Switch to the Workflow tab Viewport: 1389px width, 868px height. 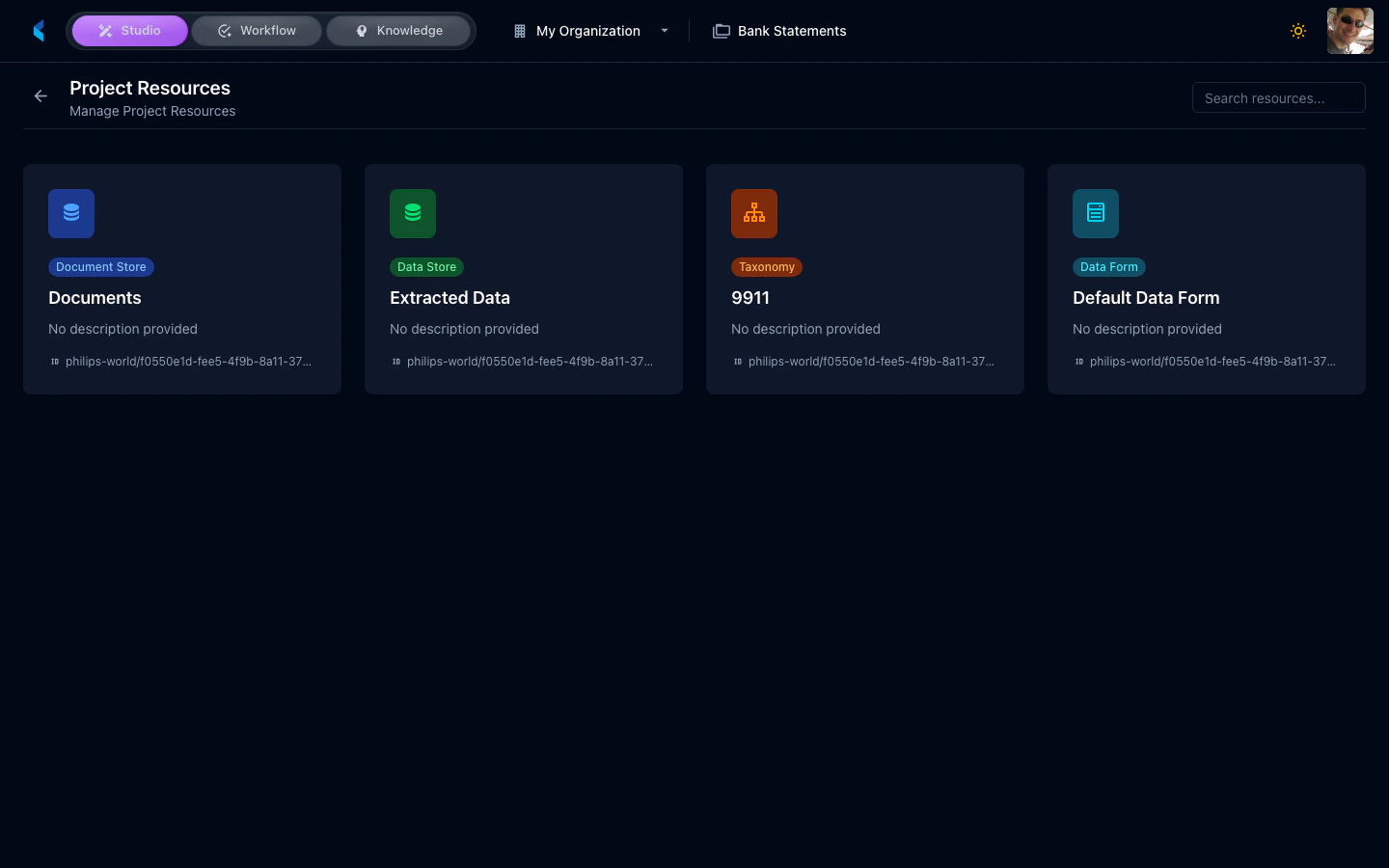click(x=256, y=30)
